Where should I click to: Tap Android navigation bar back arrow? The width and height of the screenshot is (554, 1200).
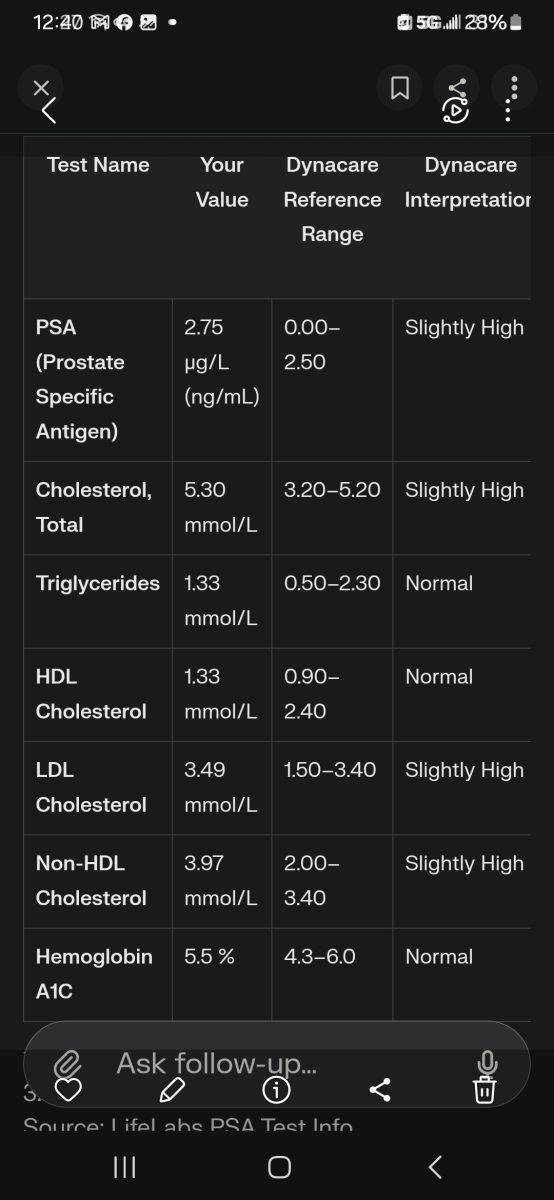coord(434,1167)
